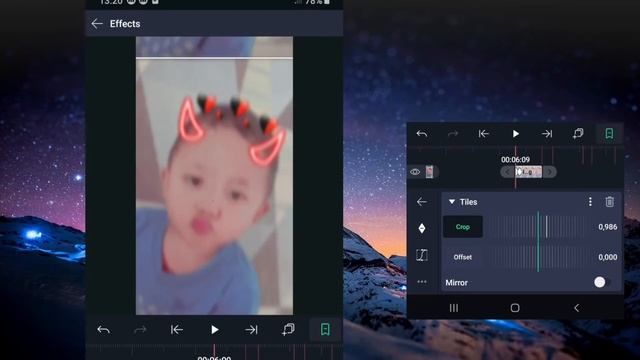Tap the 00:06:09 timecode in zoomed timeline
Image resolution: width=640 pixels, height=360 pixels.
click(x=515, y=160)
